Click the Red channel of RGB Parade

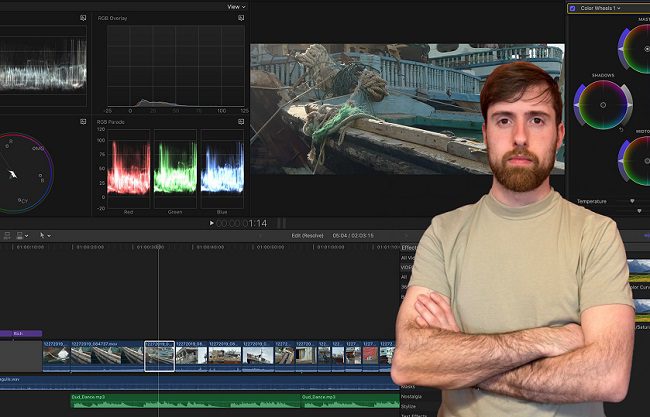(129, 168)
